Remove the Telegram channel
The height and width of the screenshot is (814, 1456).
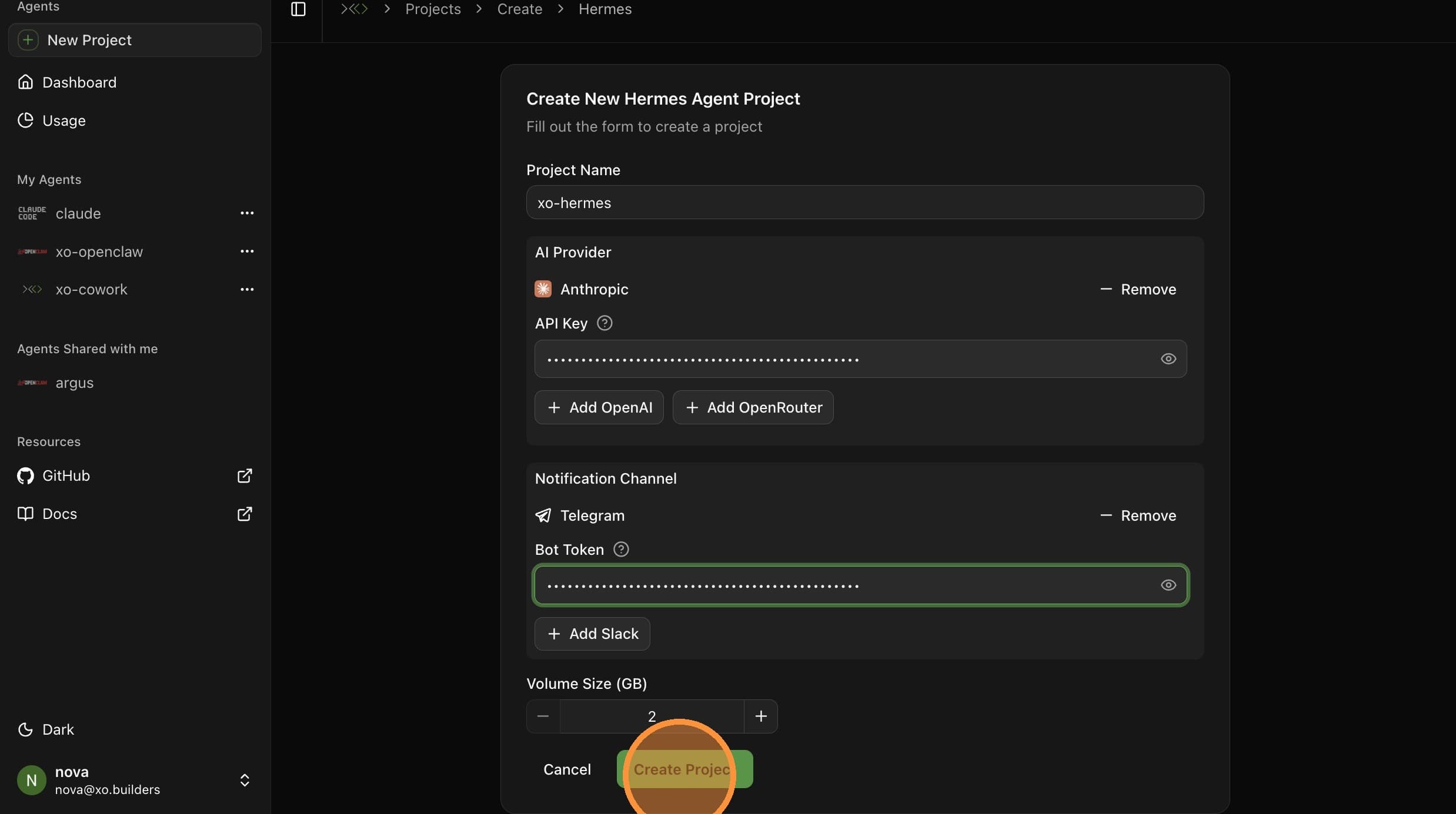[x=1138, y=515]
